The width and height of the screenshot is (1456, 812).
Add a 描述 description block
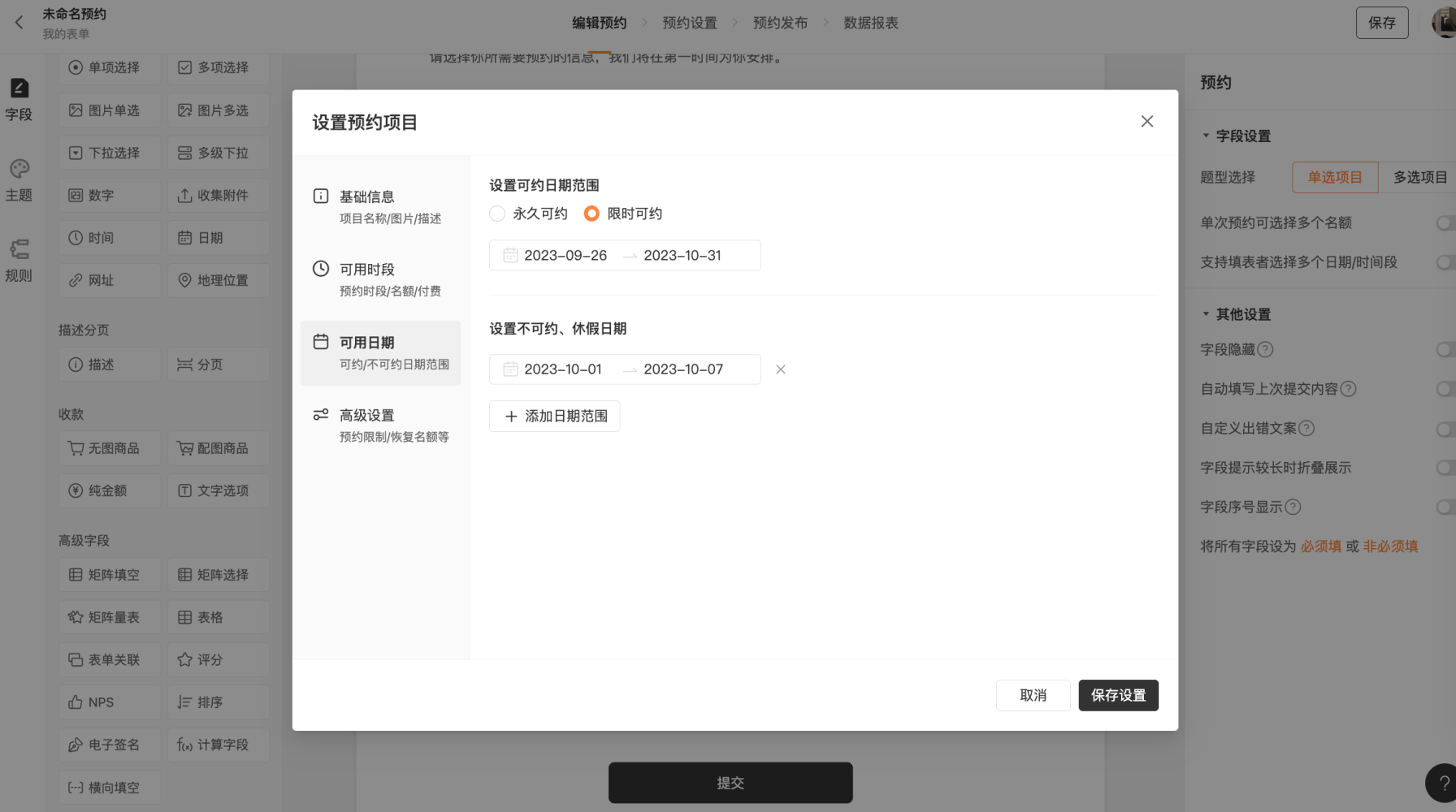tap(109, 365)
